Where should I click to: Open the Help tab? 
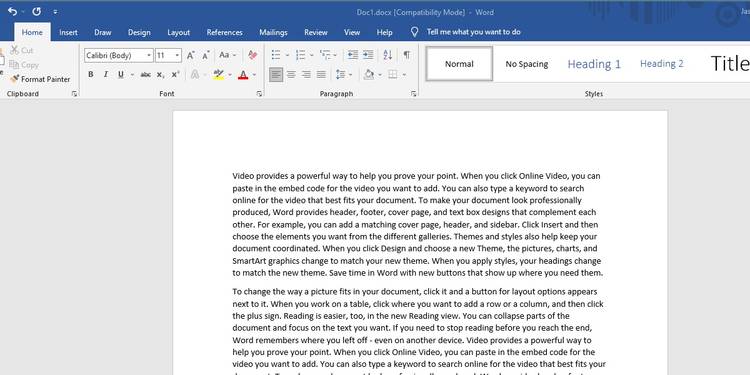pyautogui.click(x=384, y=33)
